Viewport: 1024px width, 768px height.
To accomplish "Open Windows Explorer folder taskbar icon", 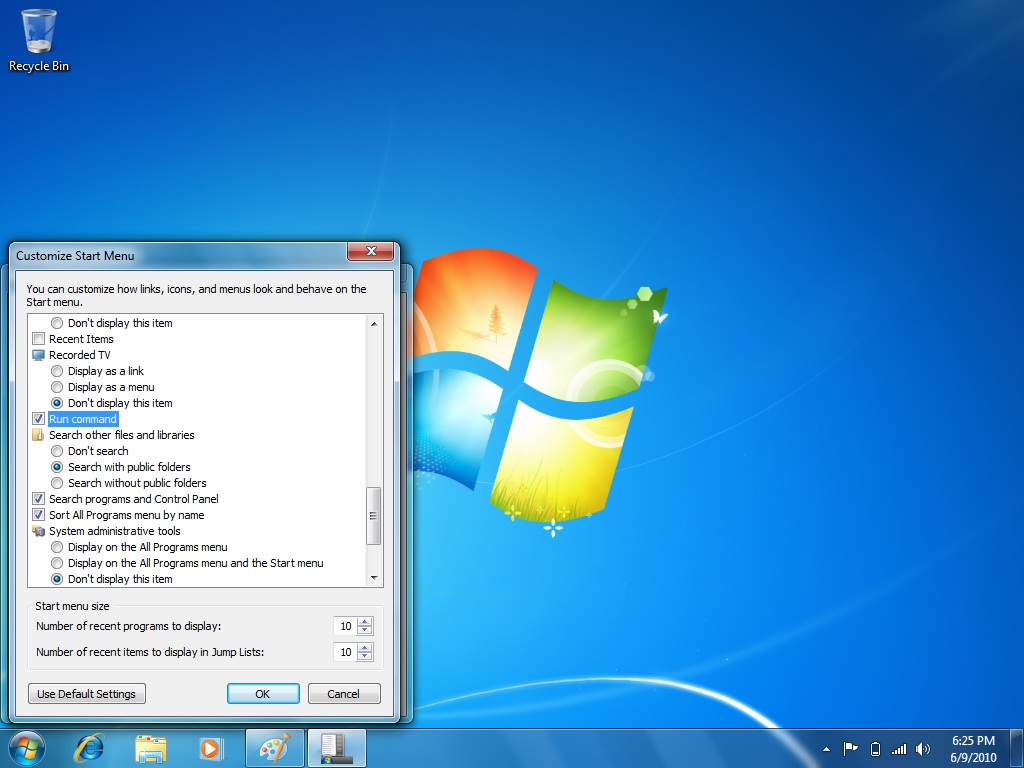I will 150,748.
